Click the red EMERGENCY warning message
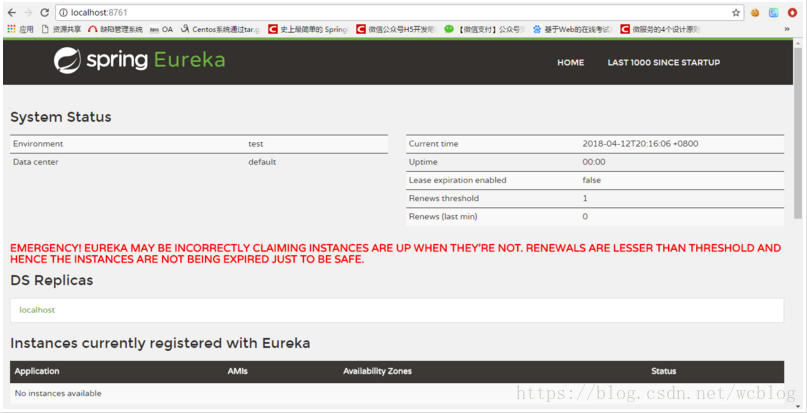The height and width of the screenshot is (413, 807). [396, 253]
